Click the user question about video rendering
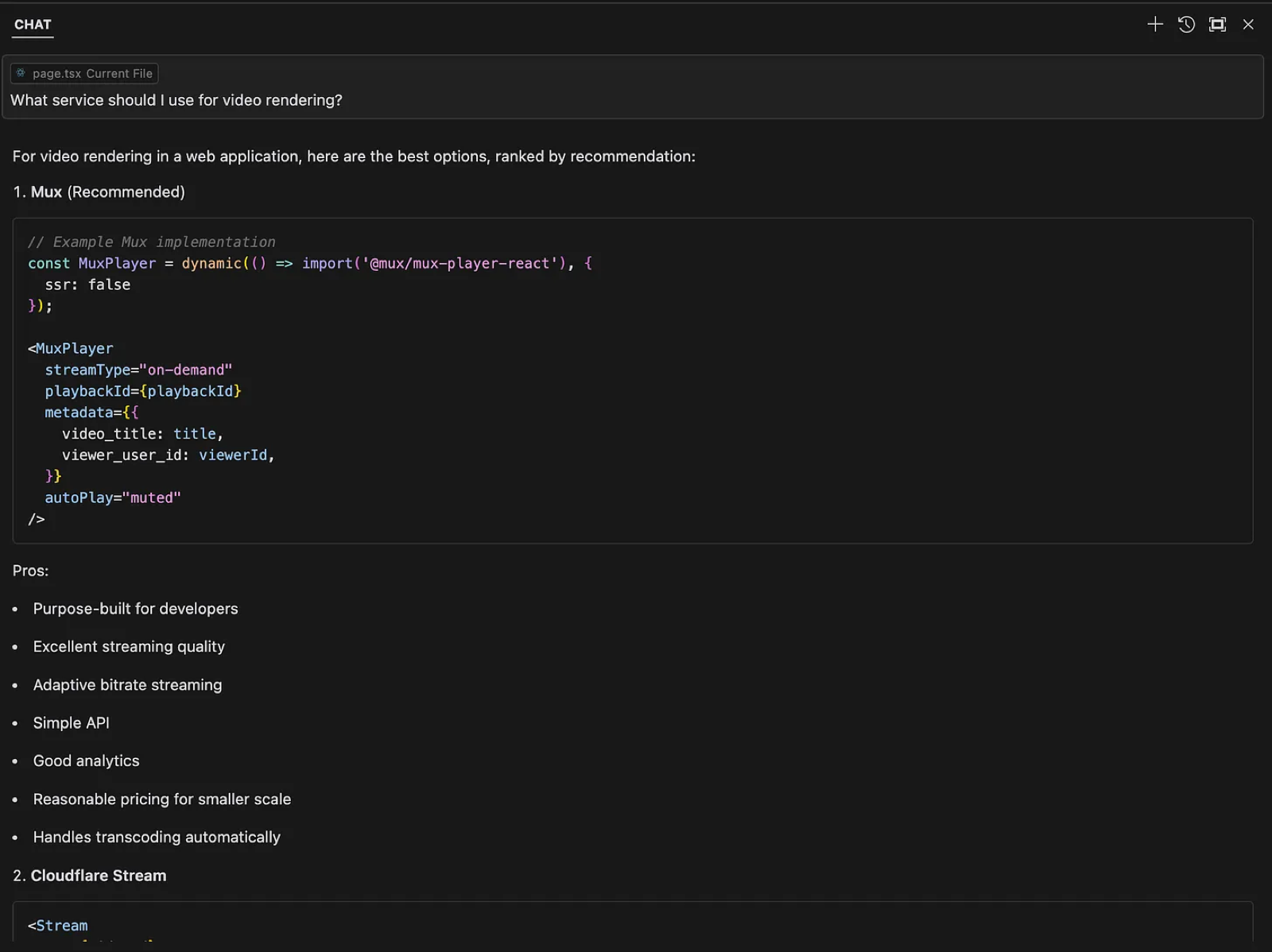The image size is (1272, 952). pyautogui.click(x=176, y=100)
